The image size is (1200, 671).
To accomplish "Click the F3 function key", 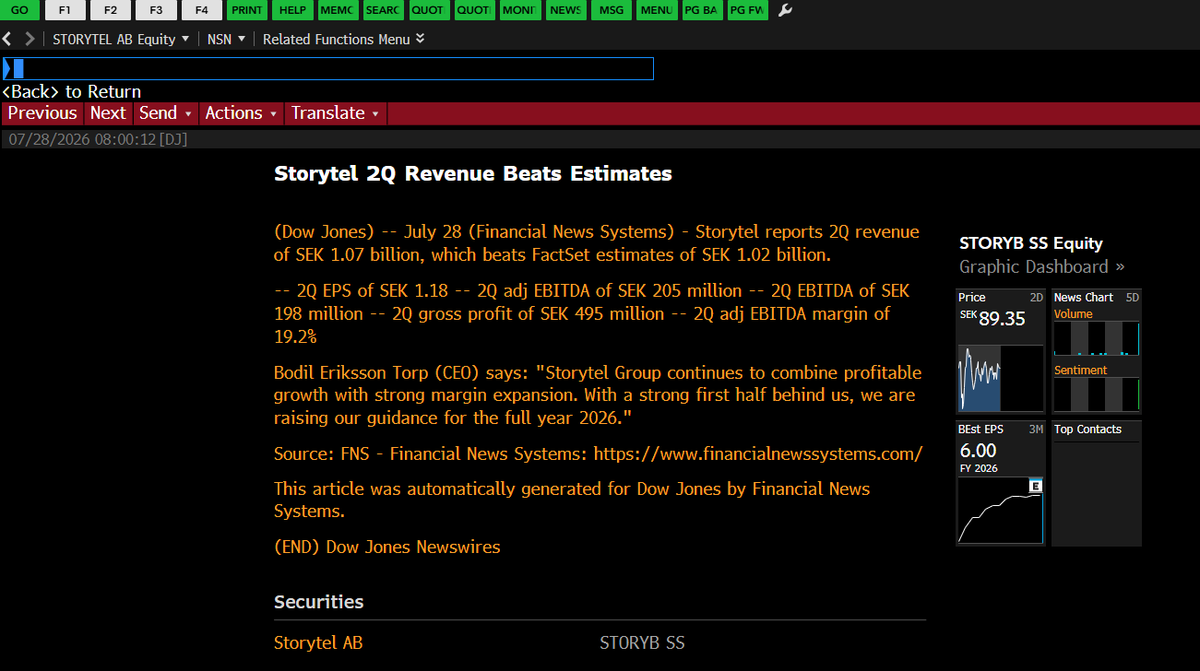I will [x=156, y=10].
